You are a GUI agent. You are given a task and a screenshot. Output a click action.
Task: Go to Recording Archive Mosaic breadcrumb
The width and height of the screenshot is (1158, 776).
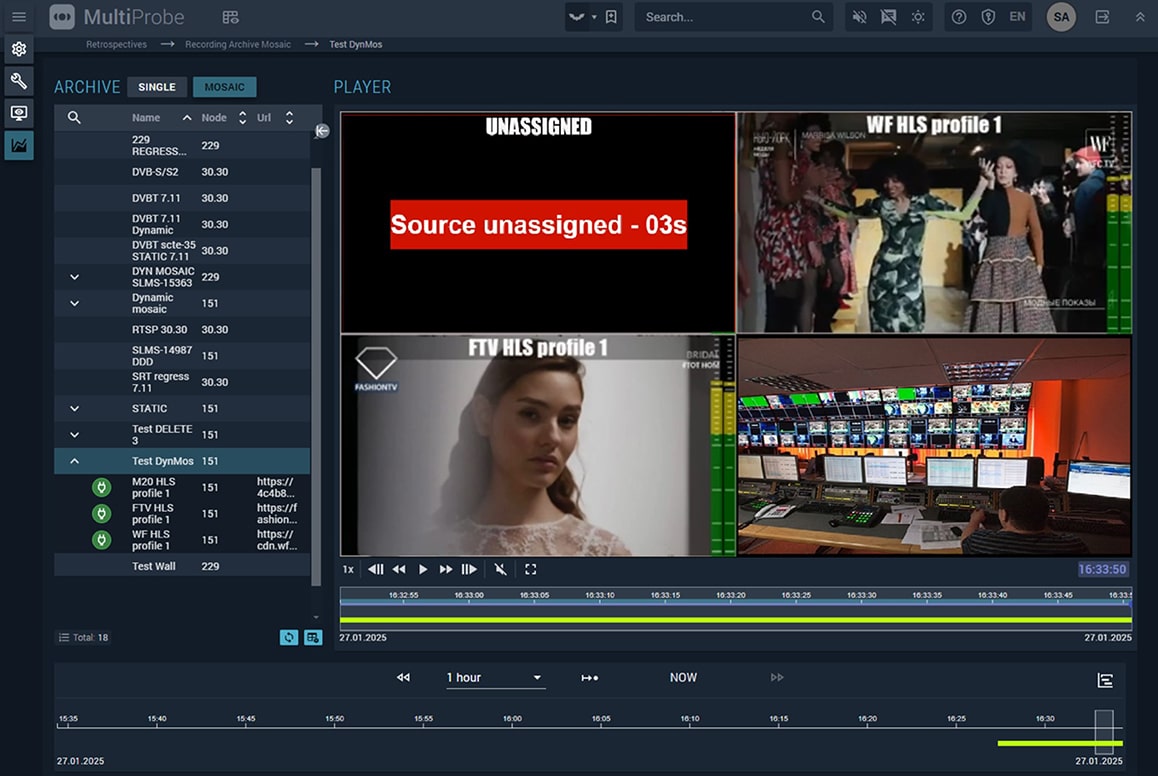238,44
